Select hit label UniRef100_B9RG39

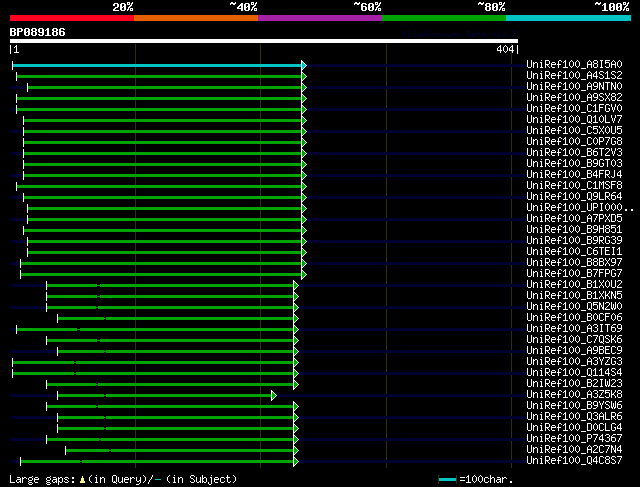coord(574,240)
